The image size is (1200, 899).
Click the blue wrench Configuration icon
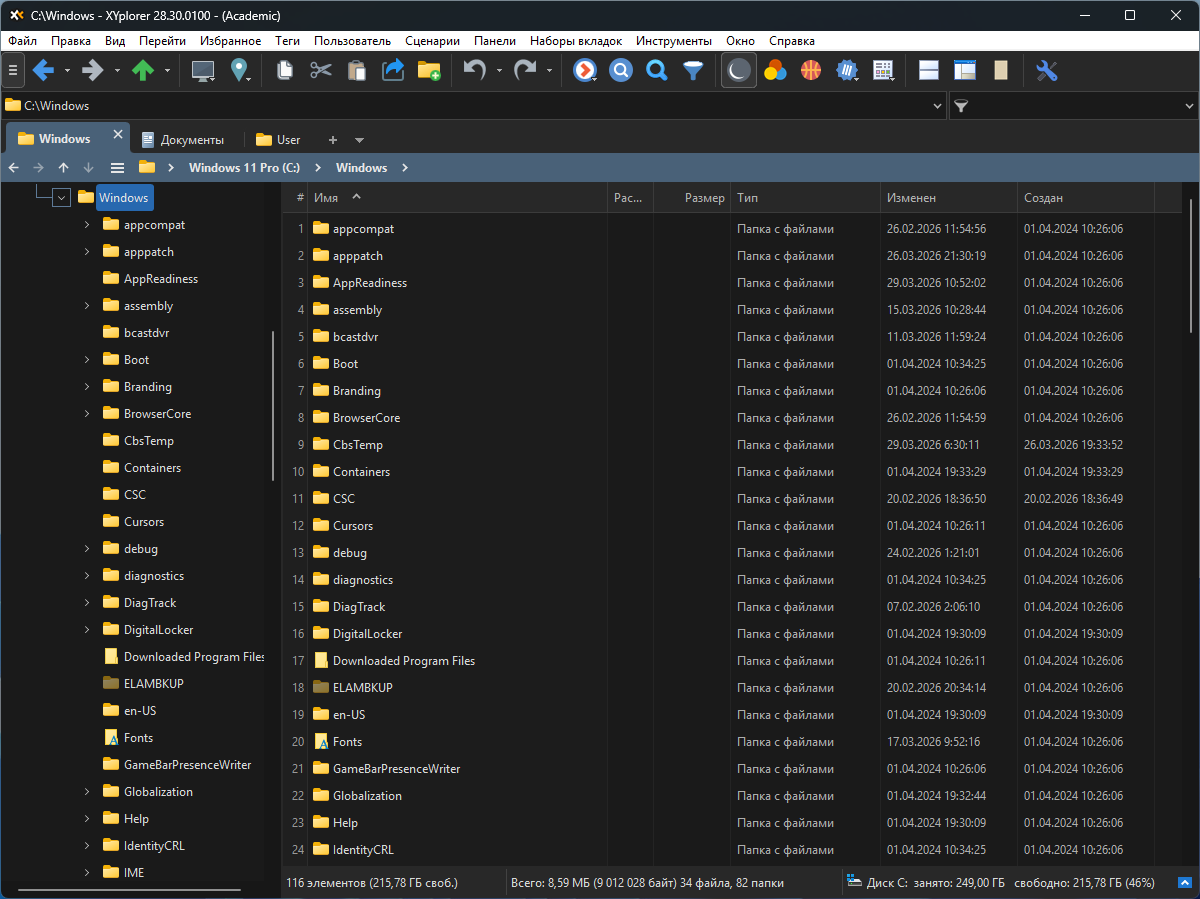point(1046,70)
